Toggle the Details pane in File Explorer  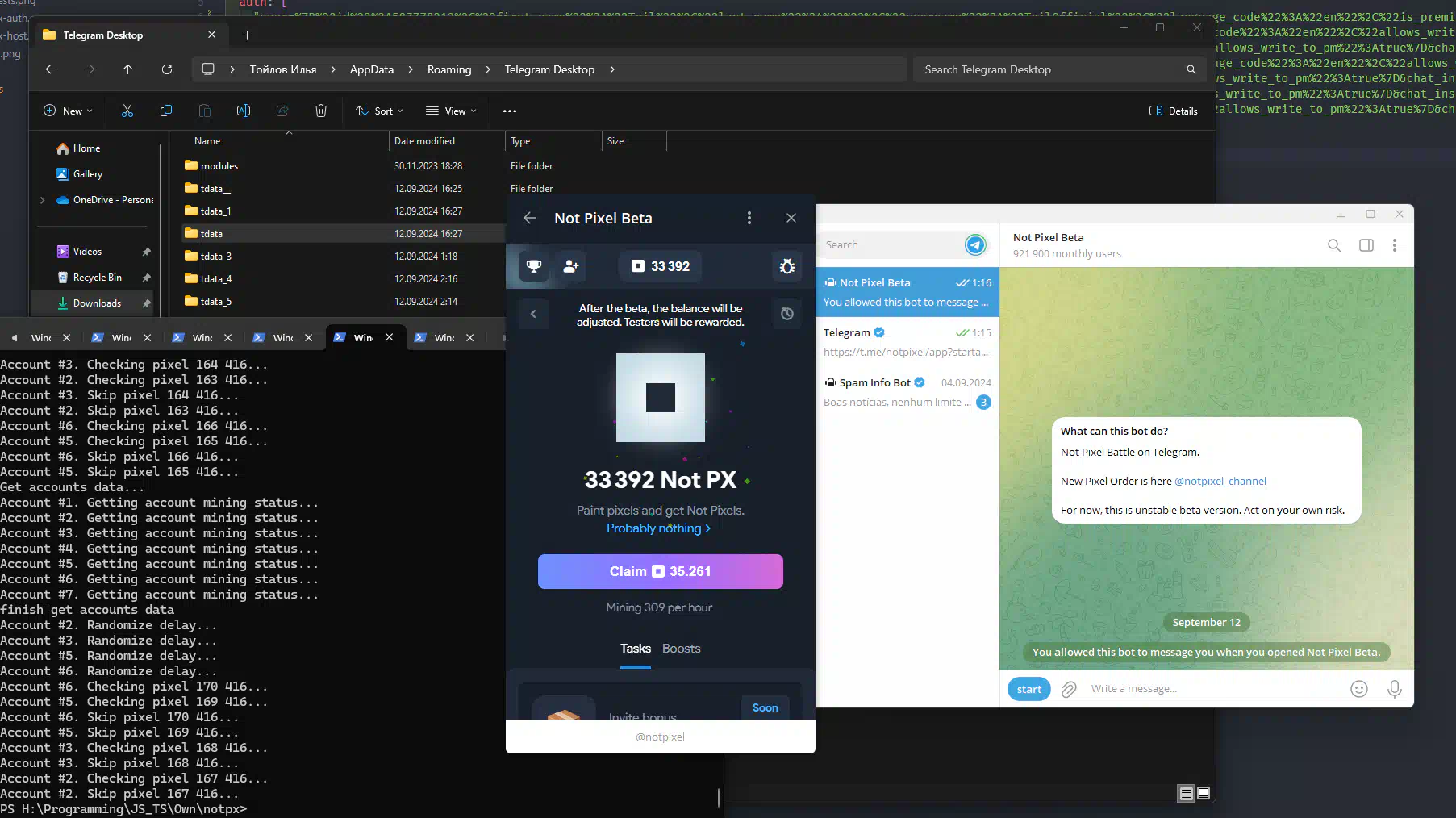click(1174, 111)
